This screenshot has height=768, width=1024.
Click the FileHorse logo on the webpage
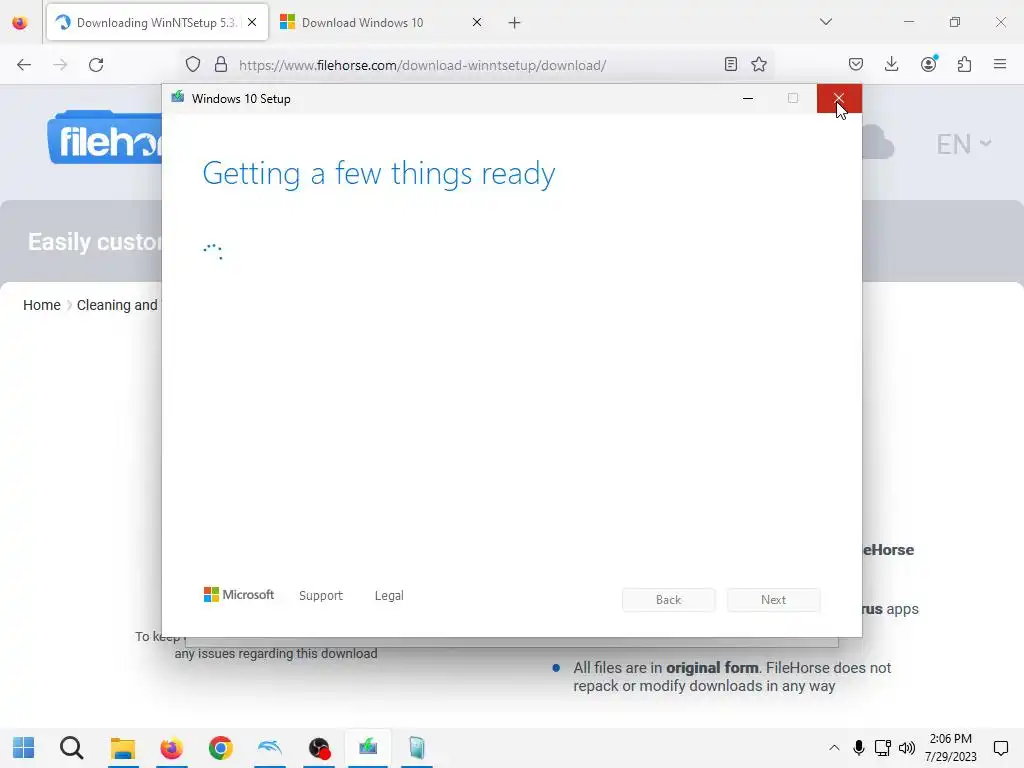(x=104, y=138)
